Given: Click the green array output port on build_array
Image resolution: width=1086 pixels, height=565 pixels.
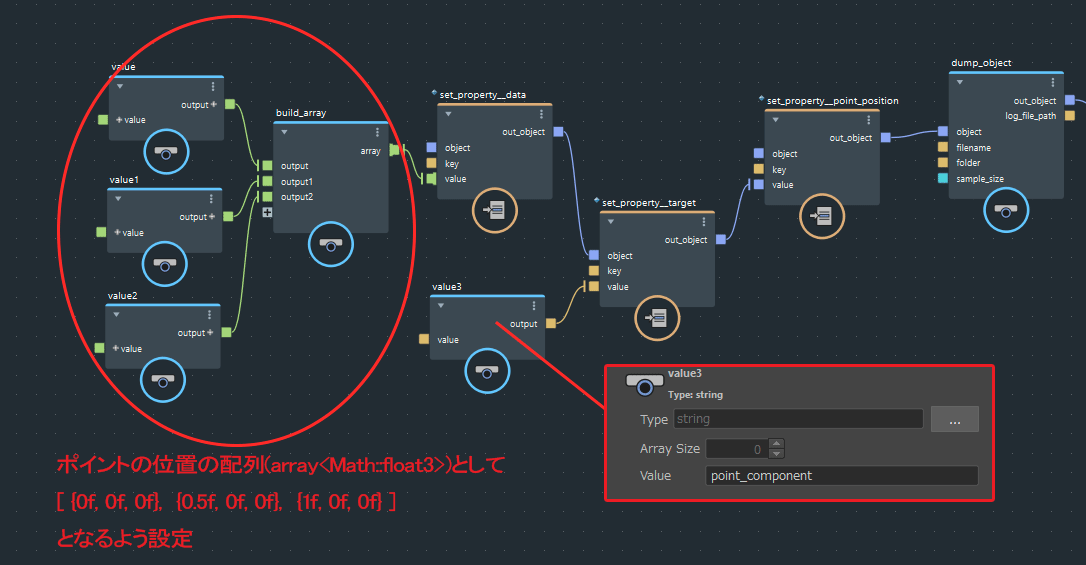Looking at the screenshot, I should click(394, 150).
